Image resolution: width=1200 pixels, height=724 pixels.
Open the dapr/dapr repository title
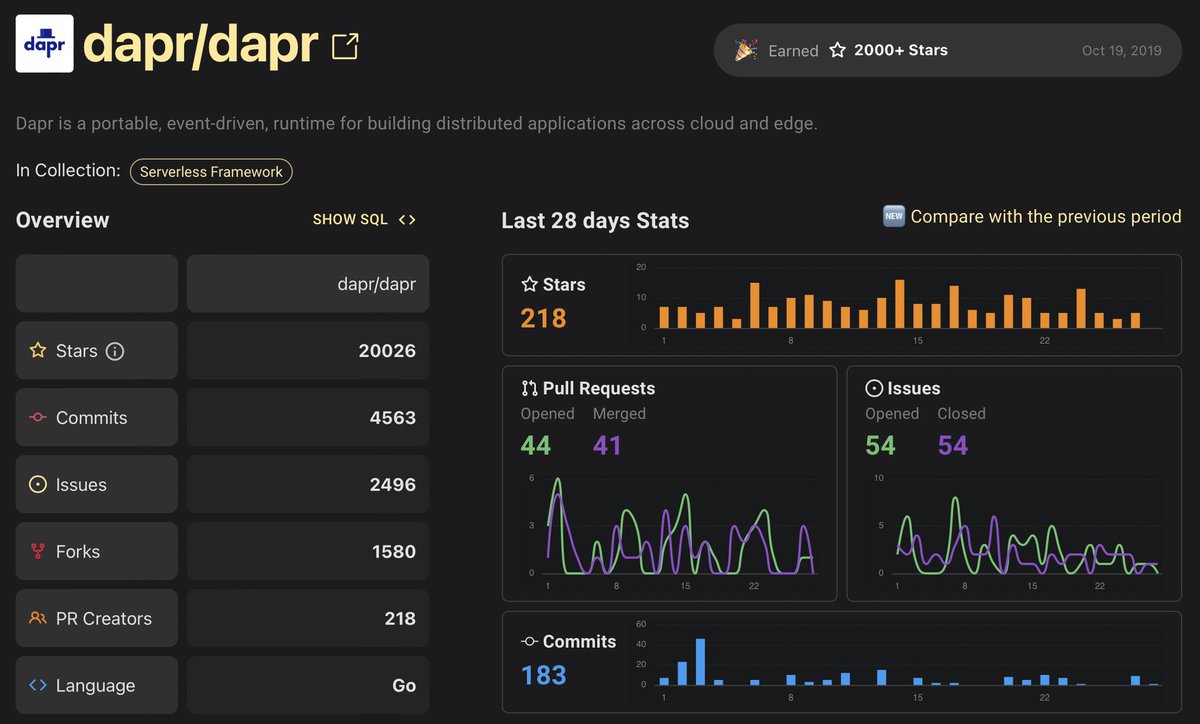click(201, 44)
